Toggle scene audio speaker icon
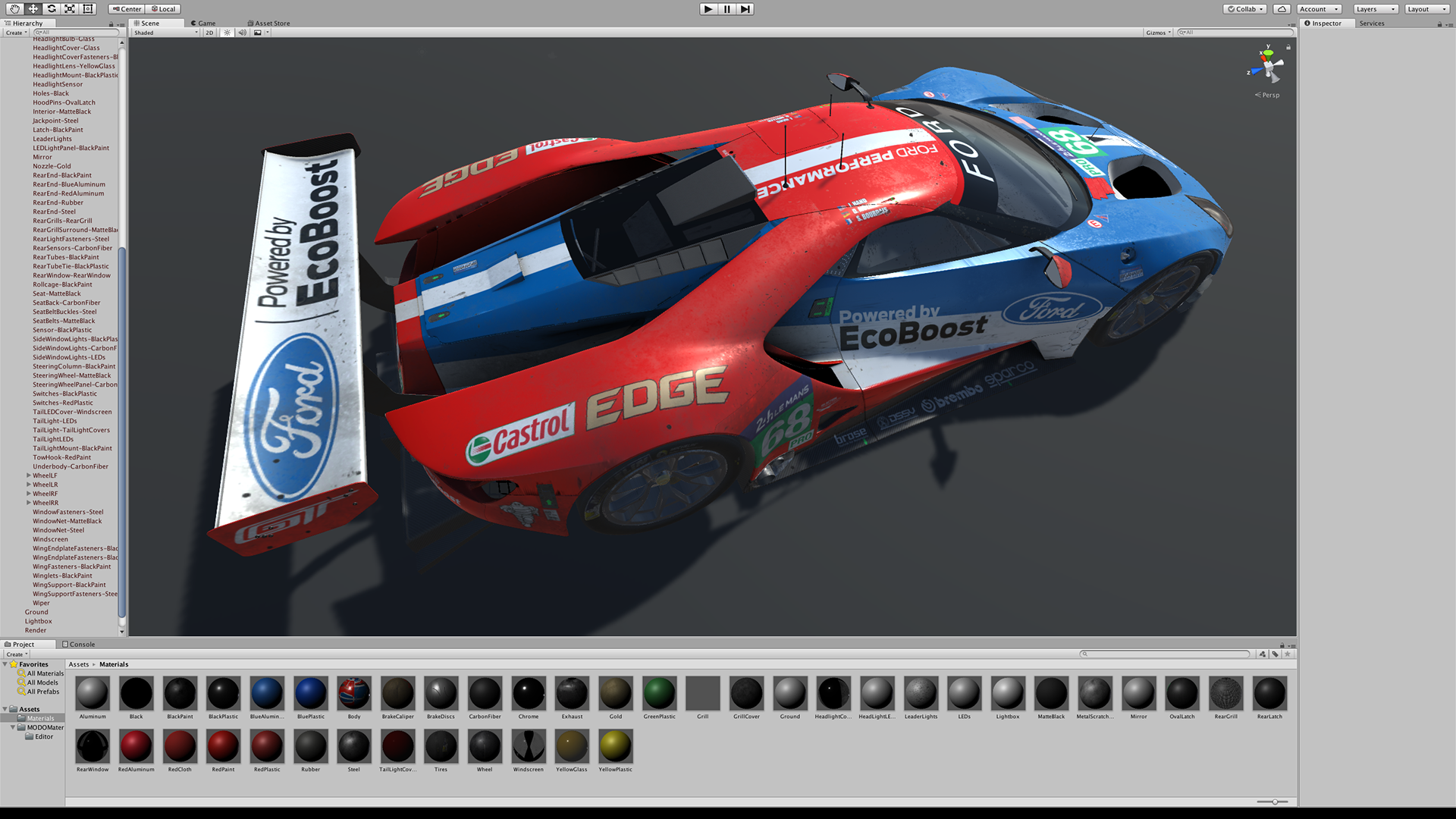Image resolution: width=1456 pixels, height=819 pixels. tap(242, 33)
